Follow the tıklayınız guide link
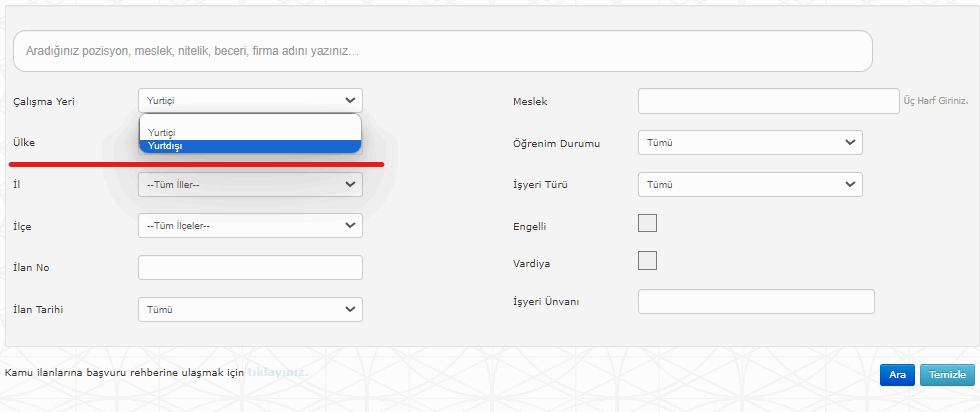 point(277,373)
